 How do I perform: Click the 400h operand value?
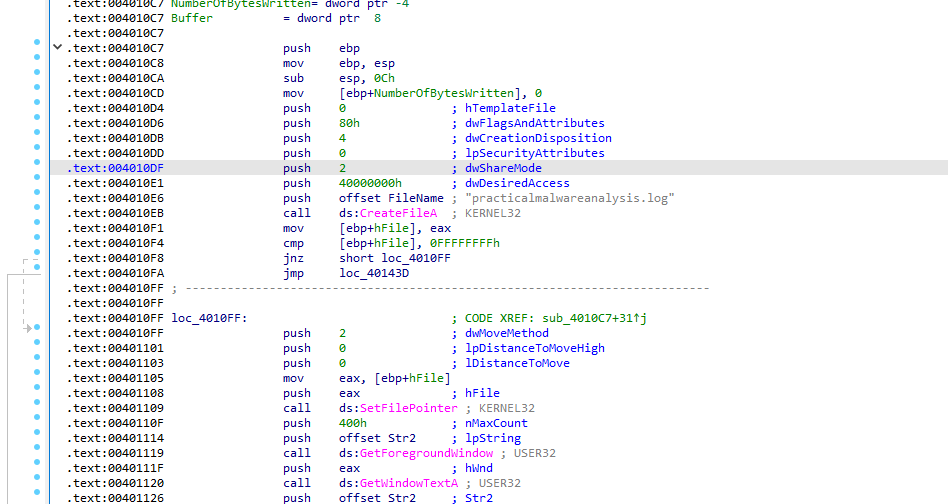click(x=353, y=424)
